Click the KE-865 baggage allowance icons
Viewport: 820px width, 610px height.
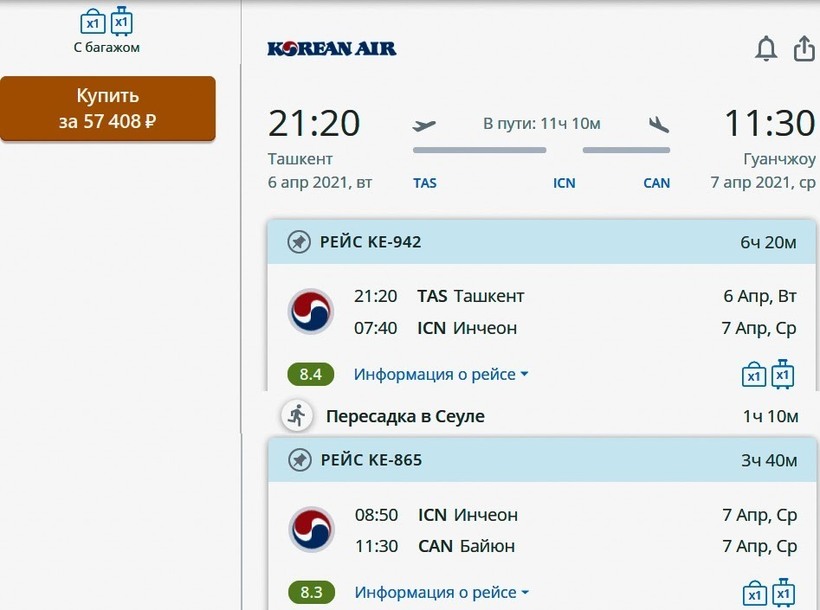click(x=768, y=593)
